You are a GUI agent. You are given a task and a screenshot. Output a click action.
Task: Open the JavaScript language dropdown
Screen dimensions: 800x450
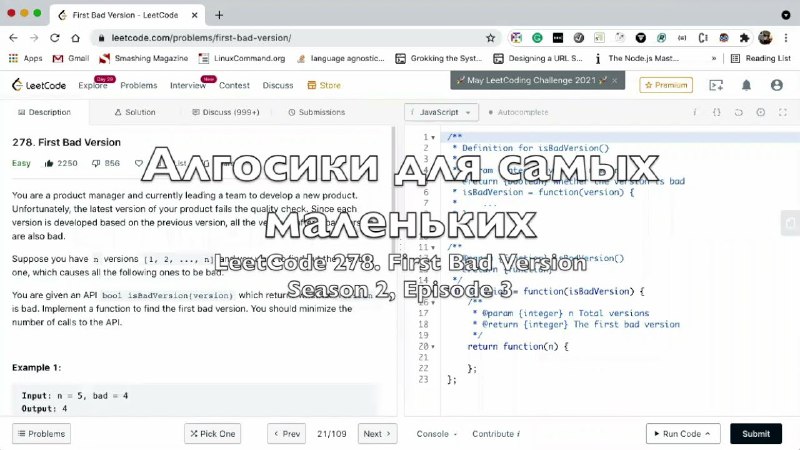click(x=441, y=112)
